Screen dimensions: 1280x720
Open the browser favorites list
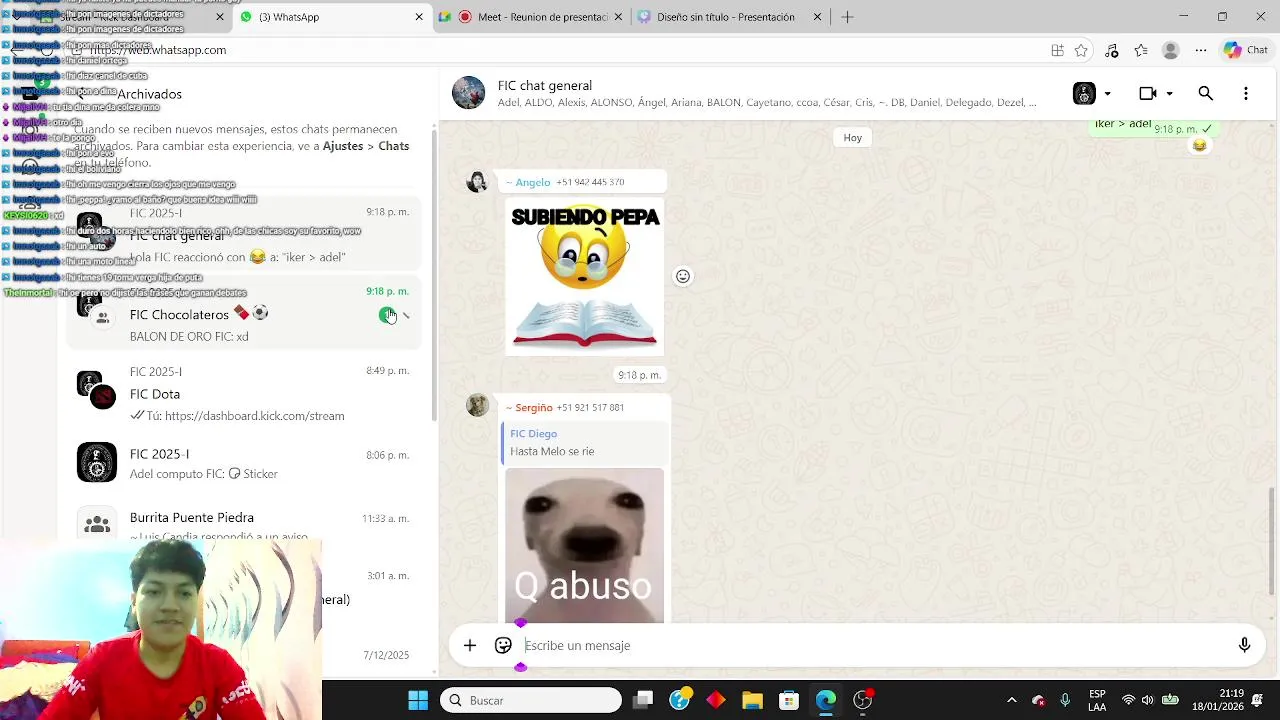1141,50
